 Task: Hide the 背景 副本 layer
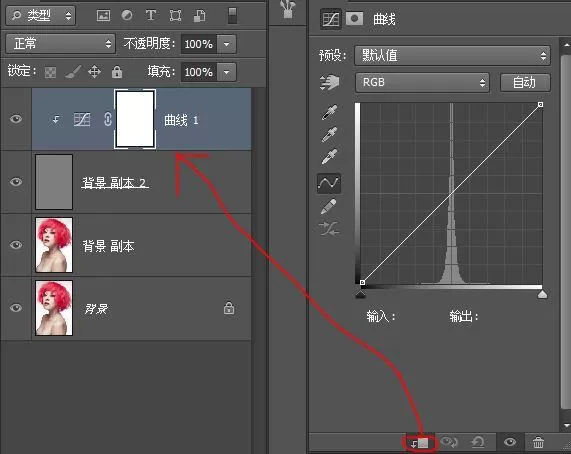pyautogui.click(x=16, y=245)
